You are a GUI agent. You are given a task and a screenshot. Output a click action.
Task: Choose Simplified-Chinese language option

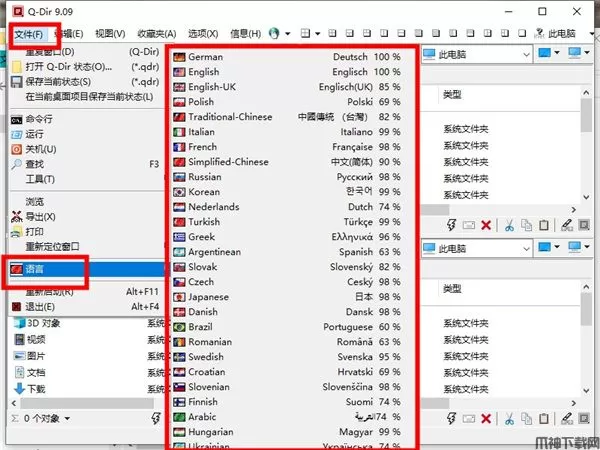(287, 162)
